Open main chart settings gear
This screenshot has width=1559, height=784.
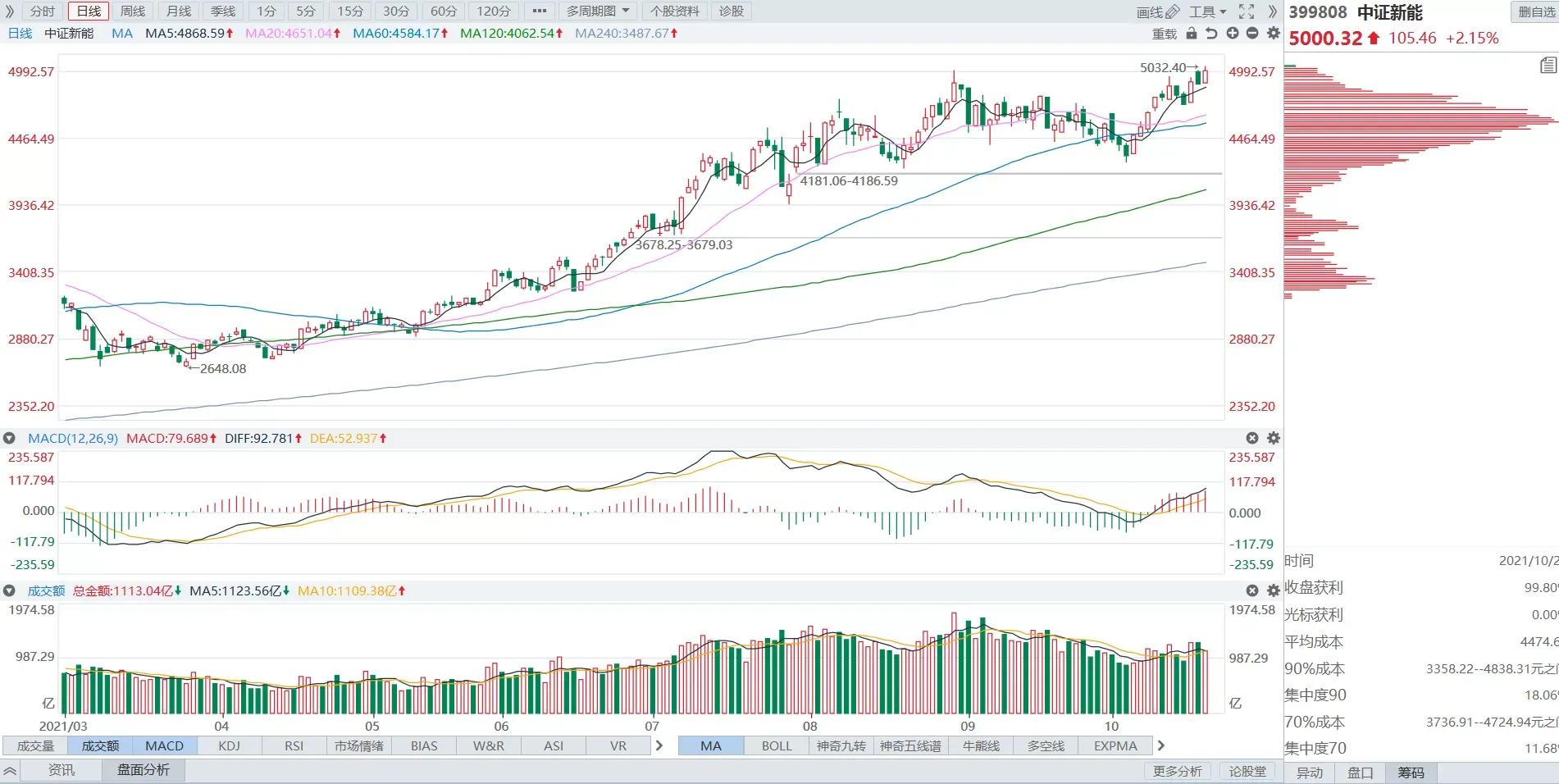coord(1273,34)
